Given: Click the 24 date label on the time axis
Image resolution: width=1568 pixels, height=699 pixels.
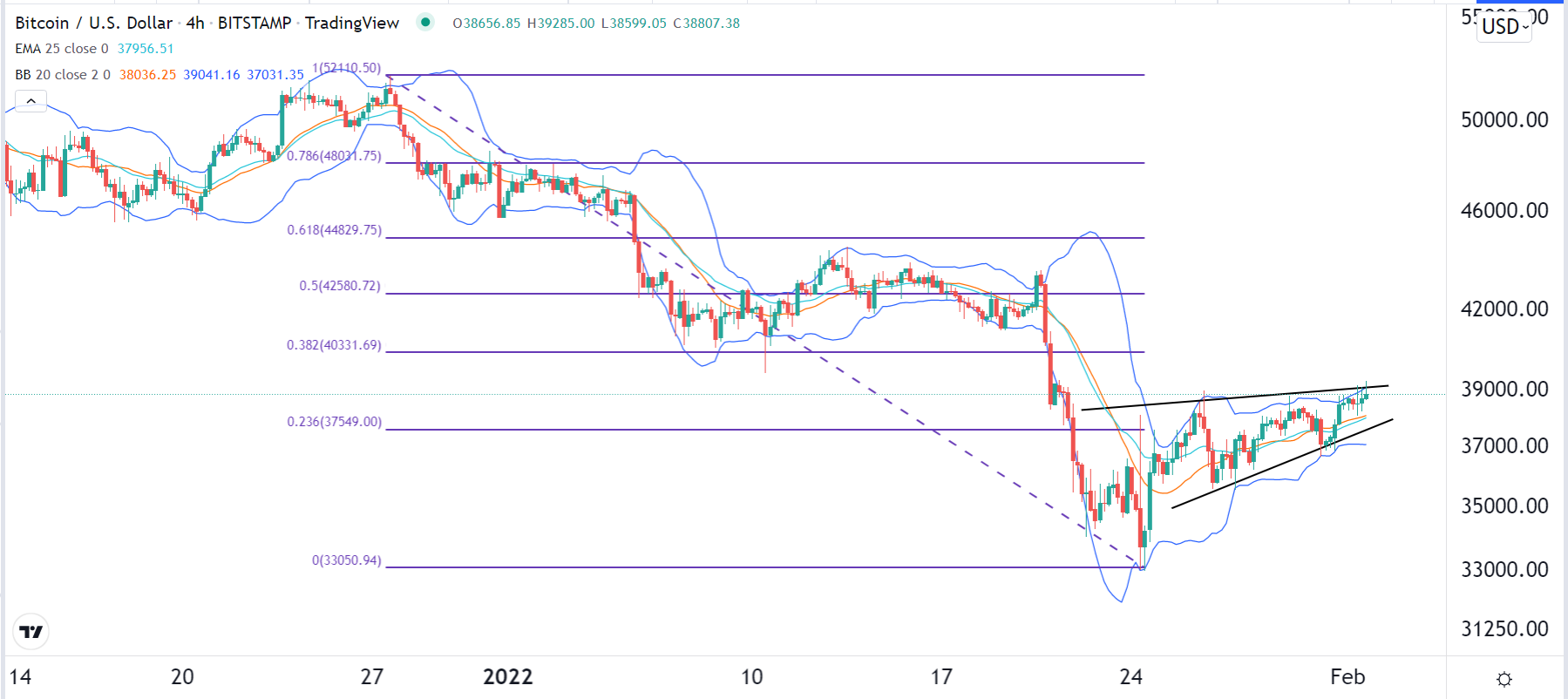Looking at the screenshot, I should [1130, 677].
